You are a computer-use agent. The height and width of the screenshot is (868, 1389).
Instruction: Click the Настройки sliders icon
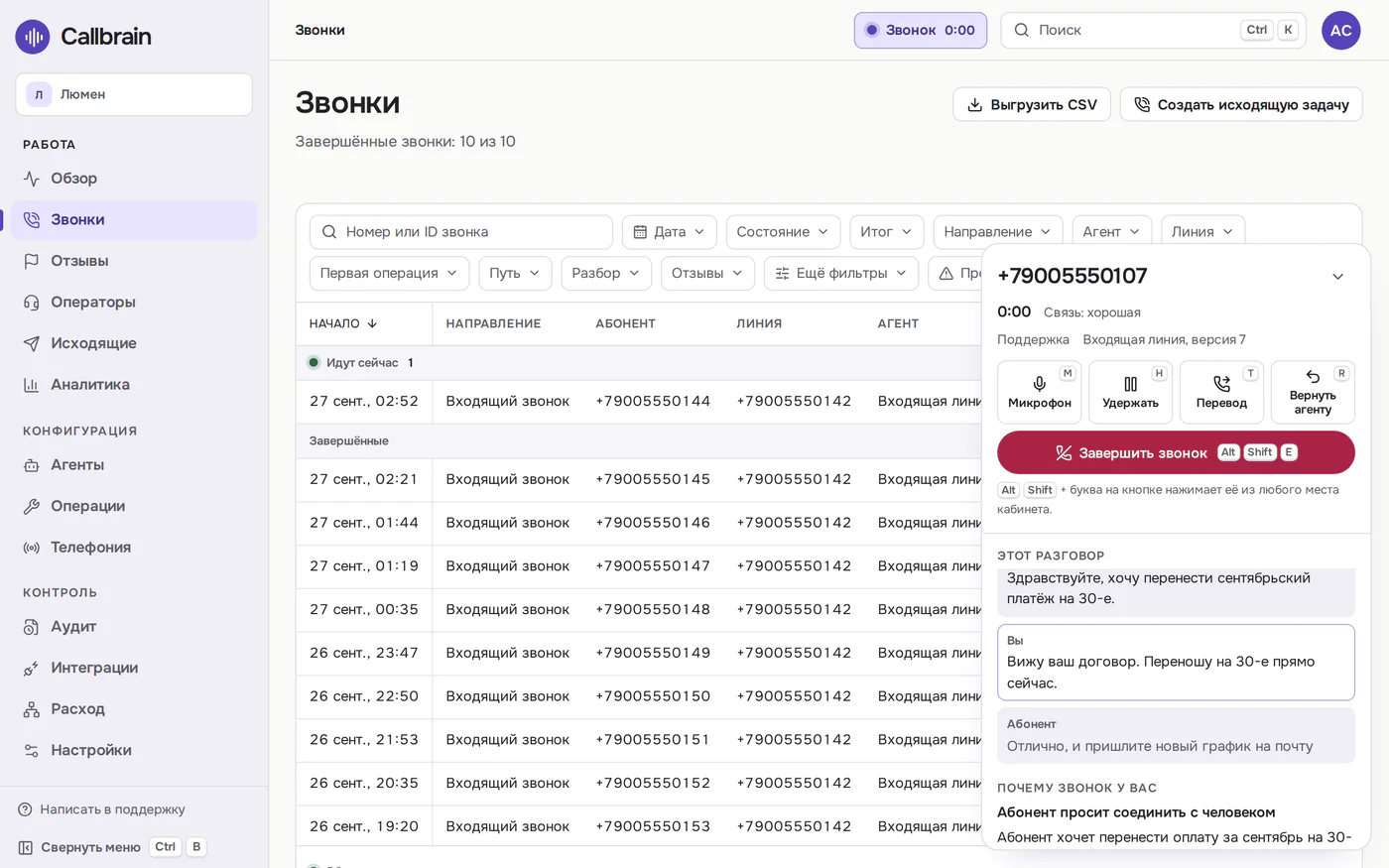32,751
